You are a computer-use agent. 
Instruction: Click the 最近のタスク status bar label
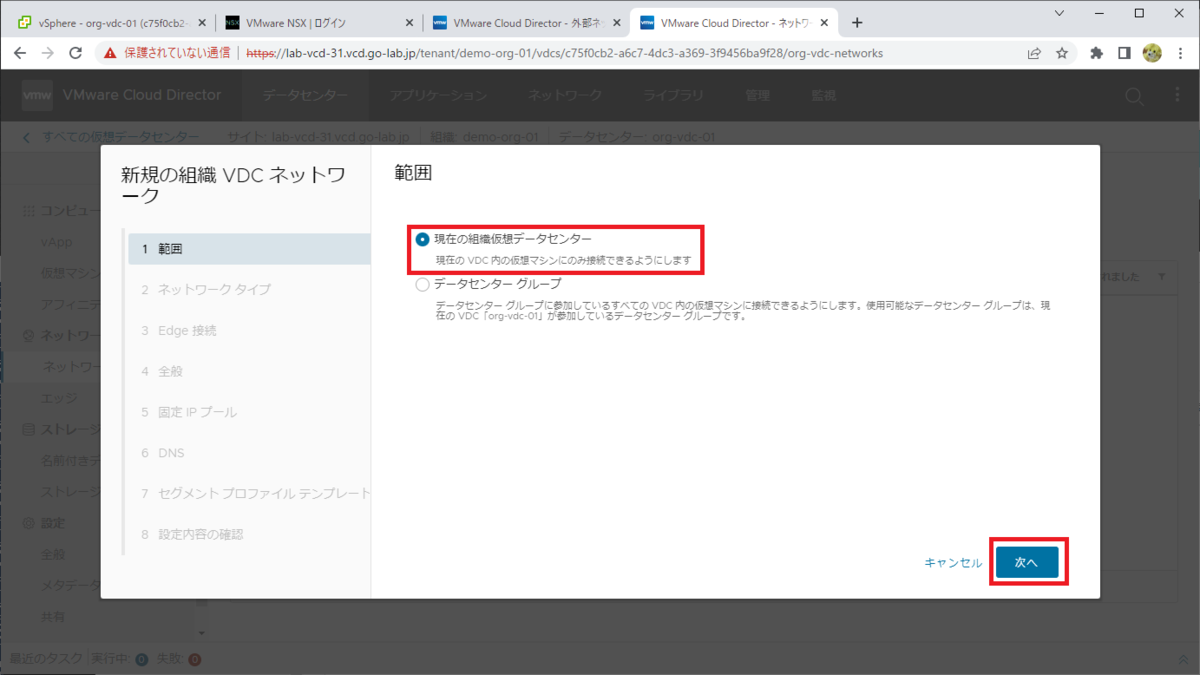click(x=46, y=659)
